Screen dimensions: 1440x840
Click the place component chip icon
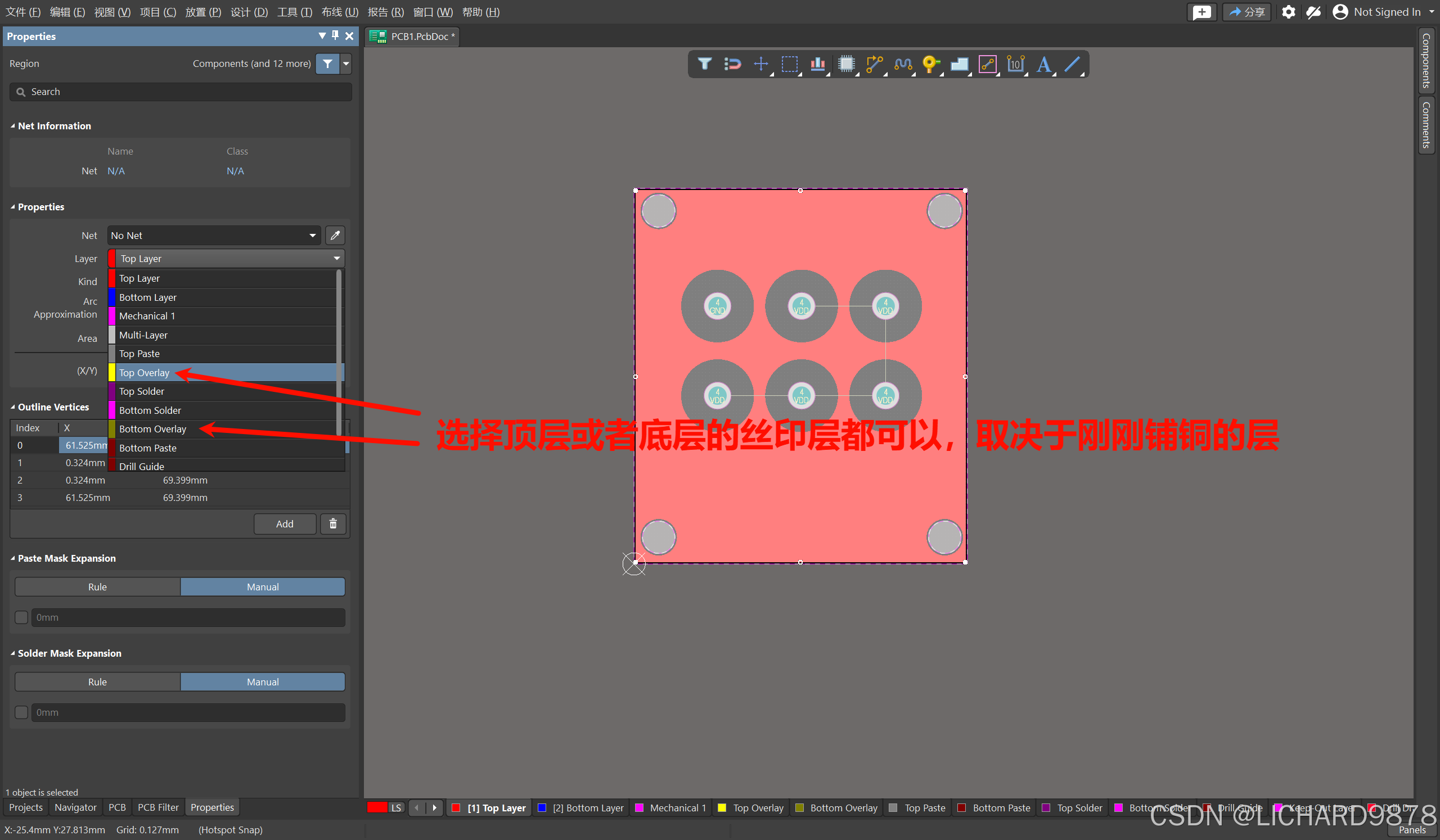[x=845, y=64]
